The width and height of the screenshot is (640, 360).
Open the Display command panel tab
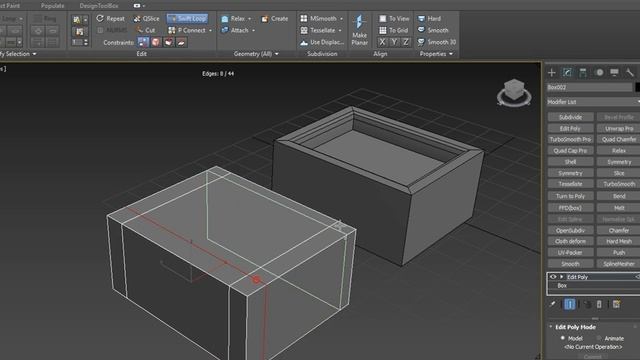[x=614, y=73]
